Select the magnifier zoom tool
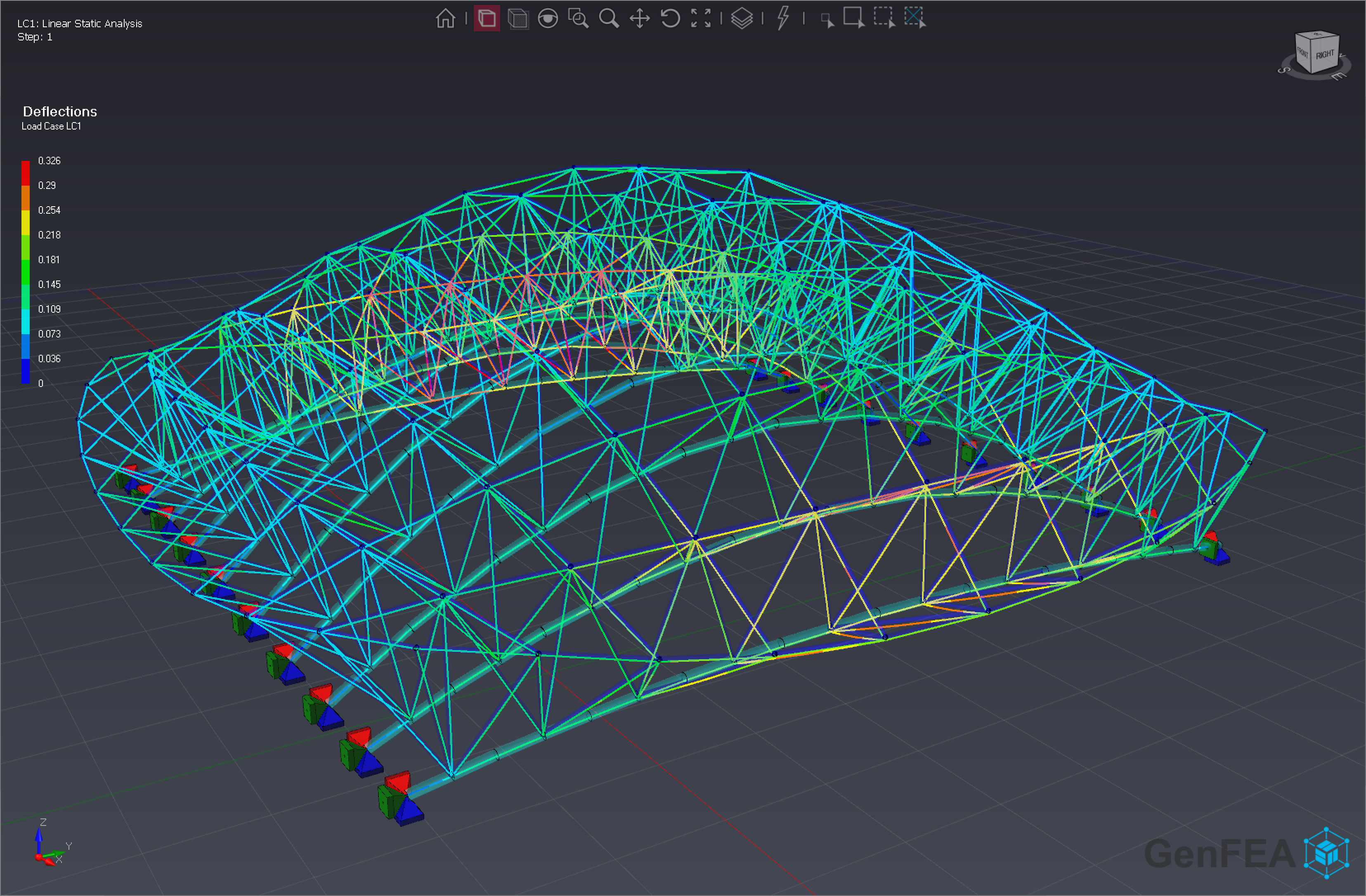The width and height of the screenshot is (1366, 896). click(x=608, y=18)
